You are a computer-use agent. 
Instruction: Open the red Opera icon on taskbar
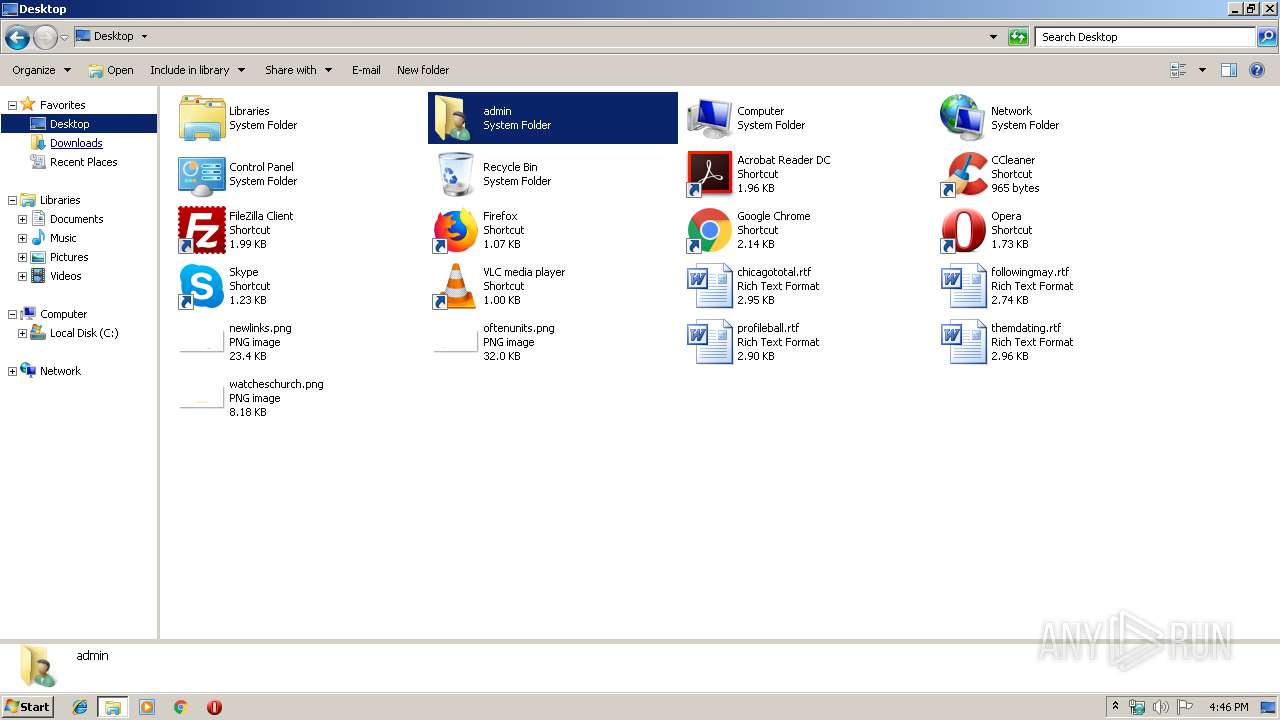214,707
